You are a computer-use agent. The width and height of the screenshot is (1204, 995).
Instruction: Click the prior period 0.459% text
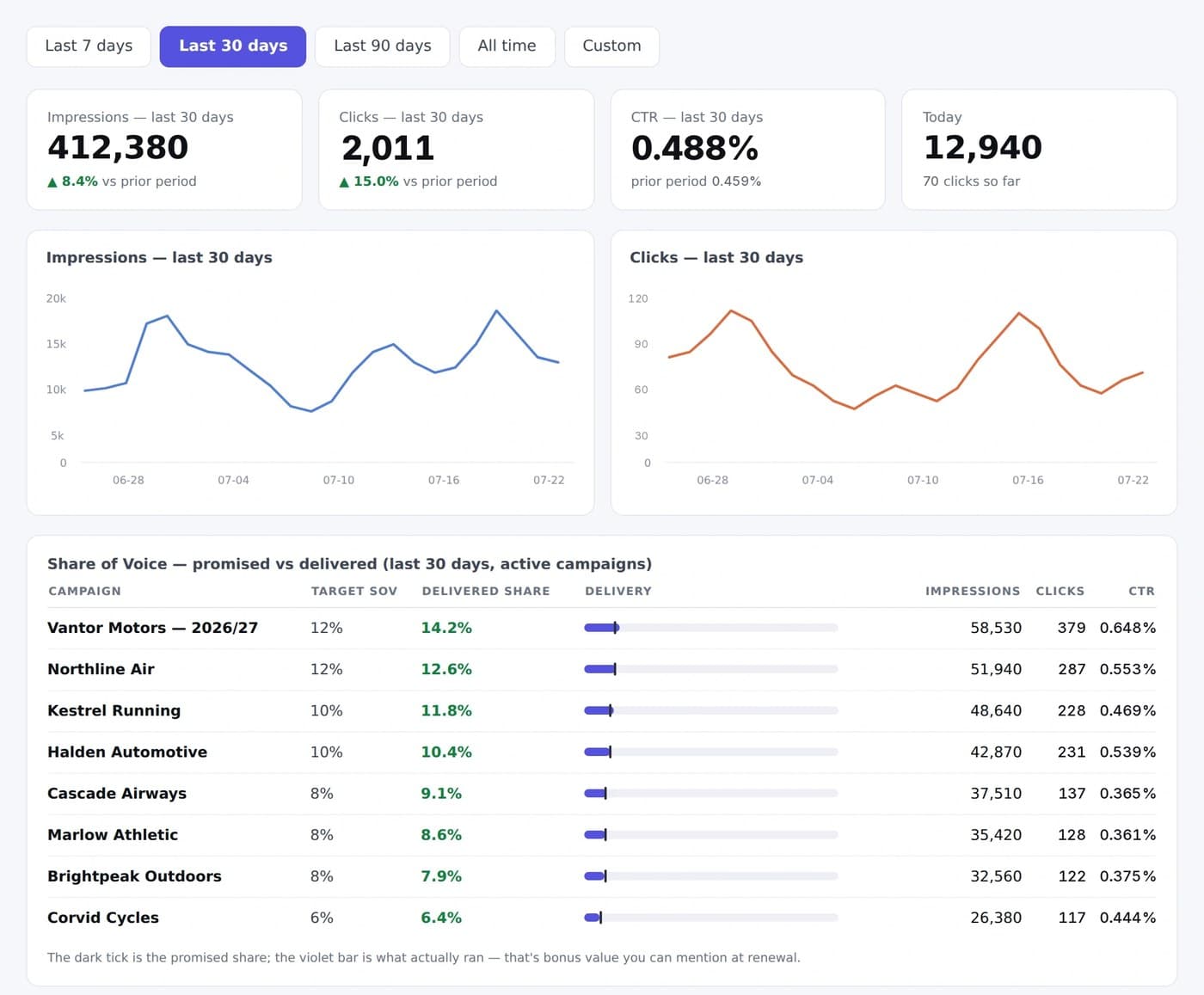point(696,181)
